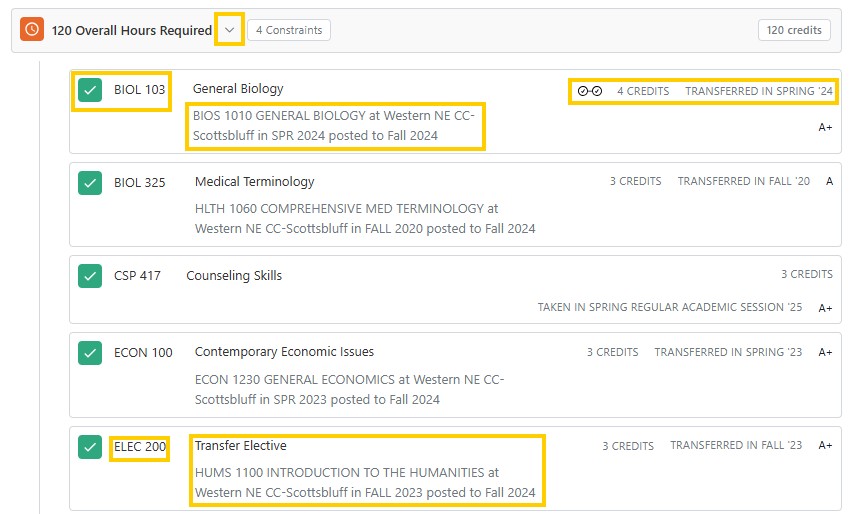The image size is (853, 514).
Task: Toggle the green checkmark for ECON 100
Action: tap(90, 353)
